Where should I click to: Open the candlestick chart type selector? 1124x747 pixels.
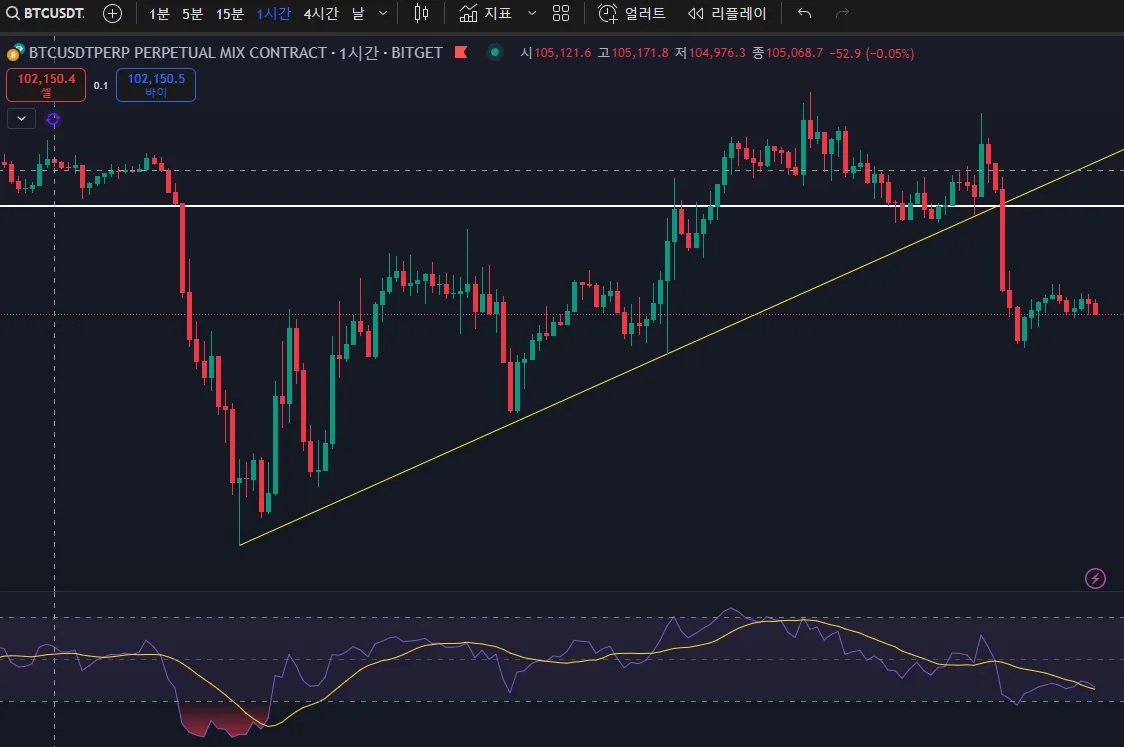pos(422,13)
